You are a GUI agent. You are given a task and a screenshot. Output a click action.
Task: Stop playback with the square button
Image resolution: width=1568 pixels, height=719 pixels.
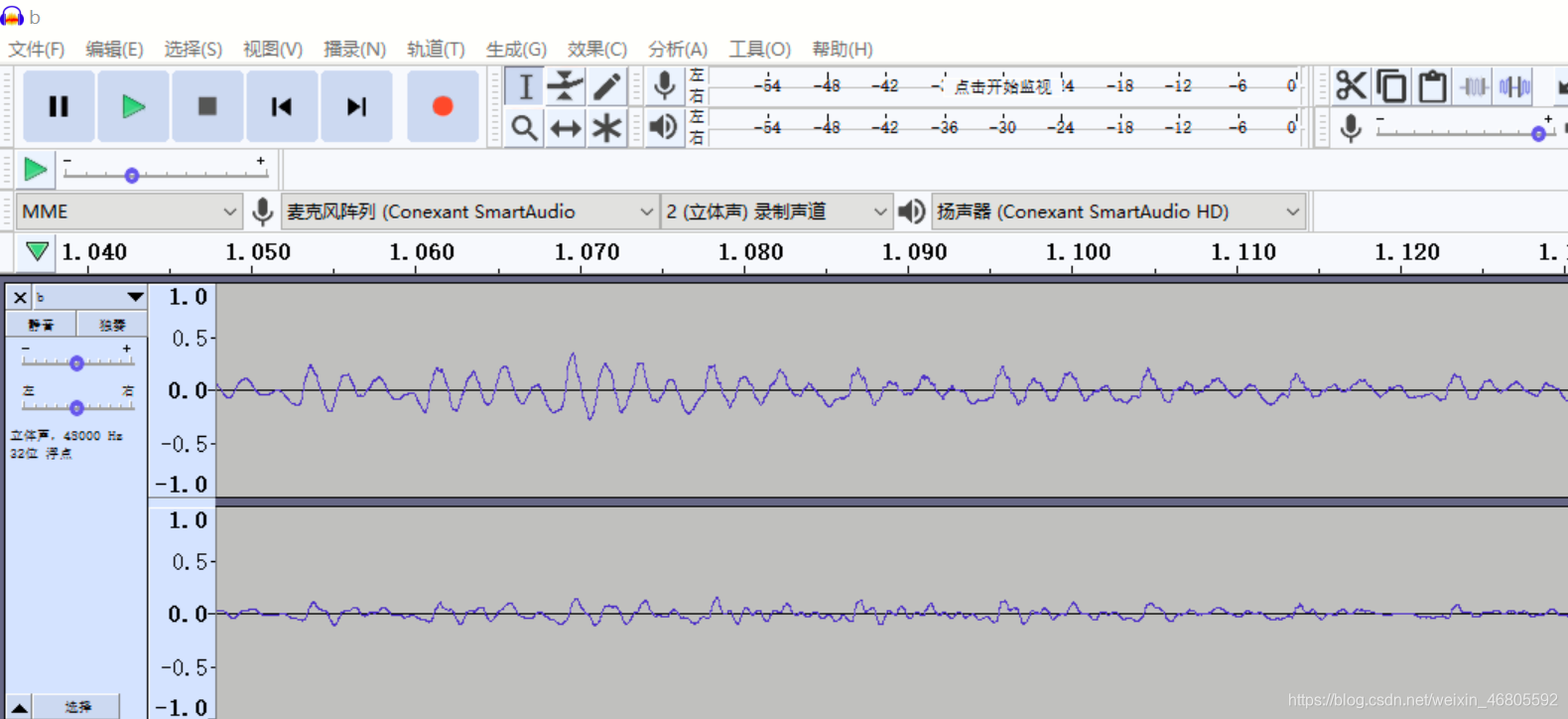[x=207, y=106]
